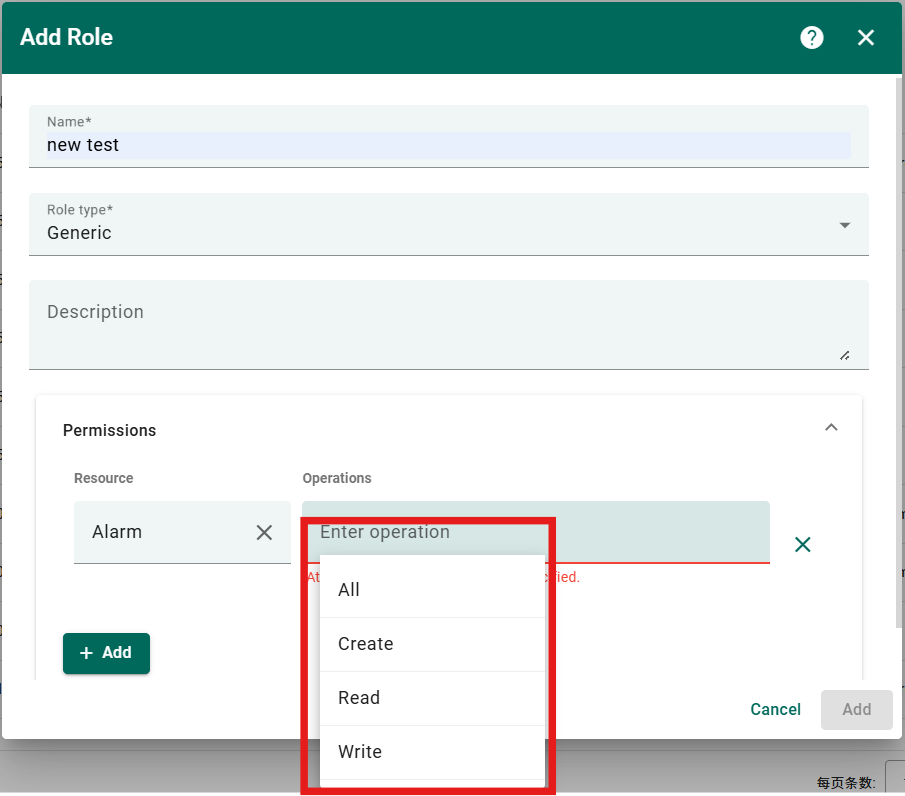Viewport: 905px width, 796px height.
Task: Open the Role type dropdown
Action: click(448, 225)
